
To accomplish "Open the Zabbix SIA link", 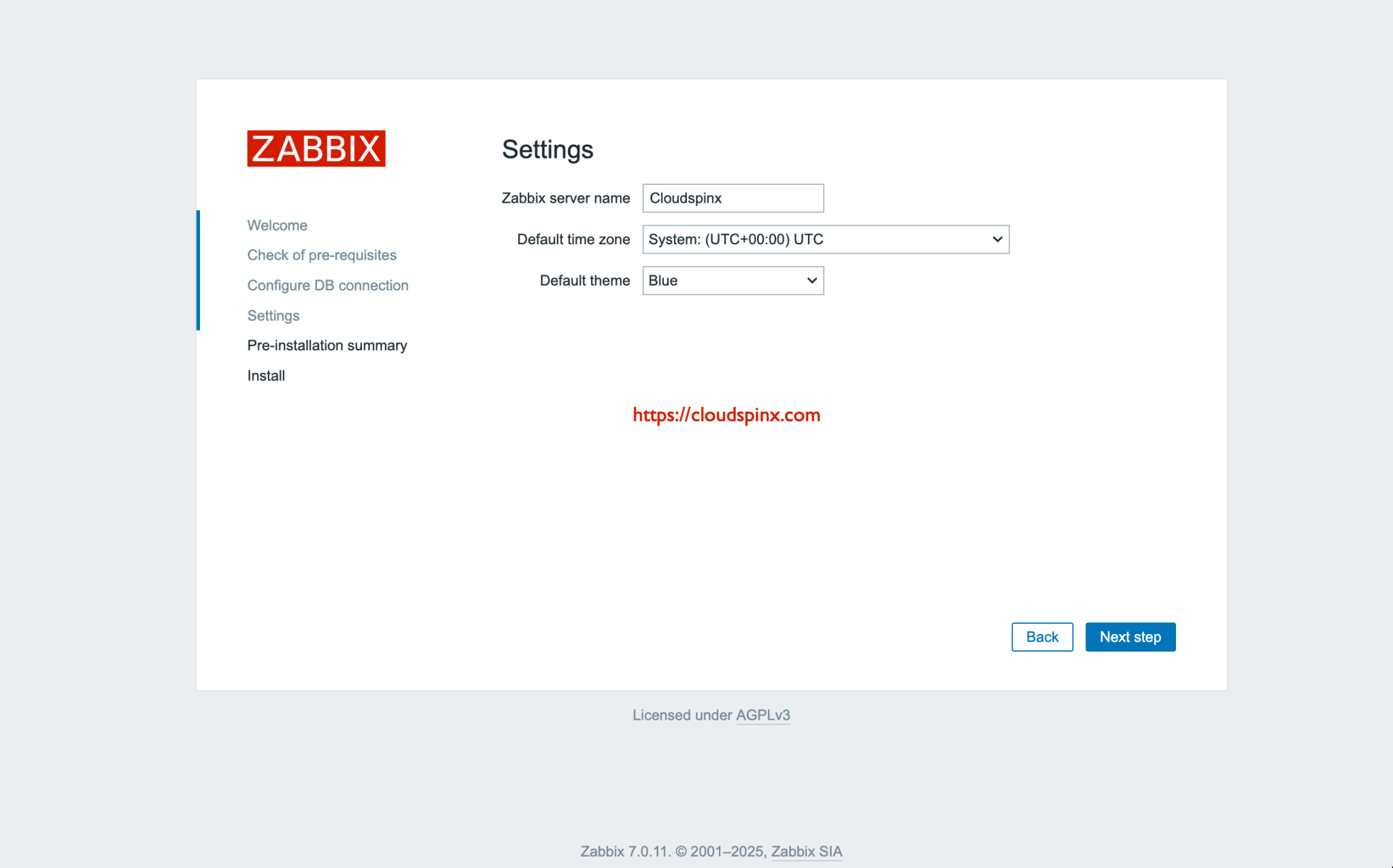I will 806,851.
